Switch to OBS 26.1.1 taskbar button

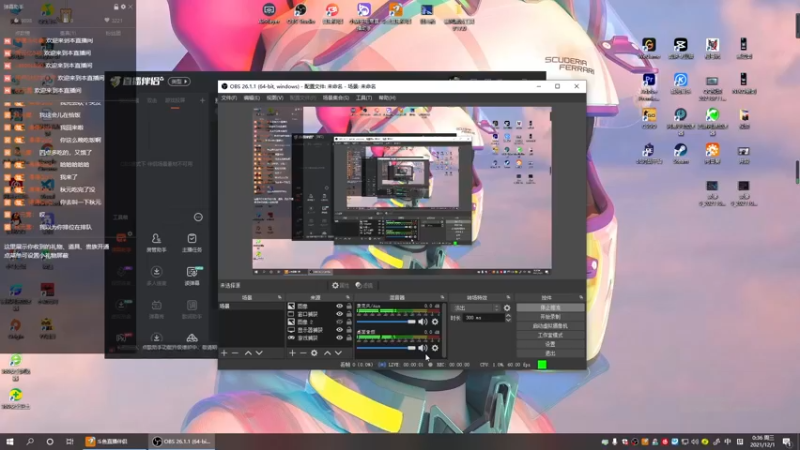coord(182,442)
